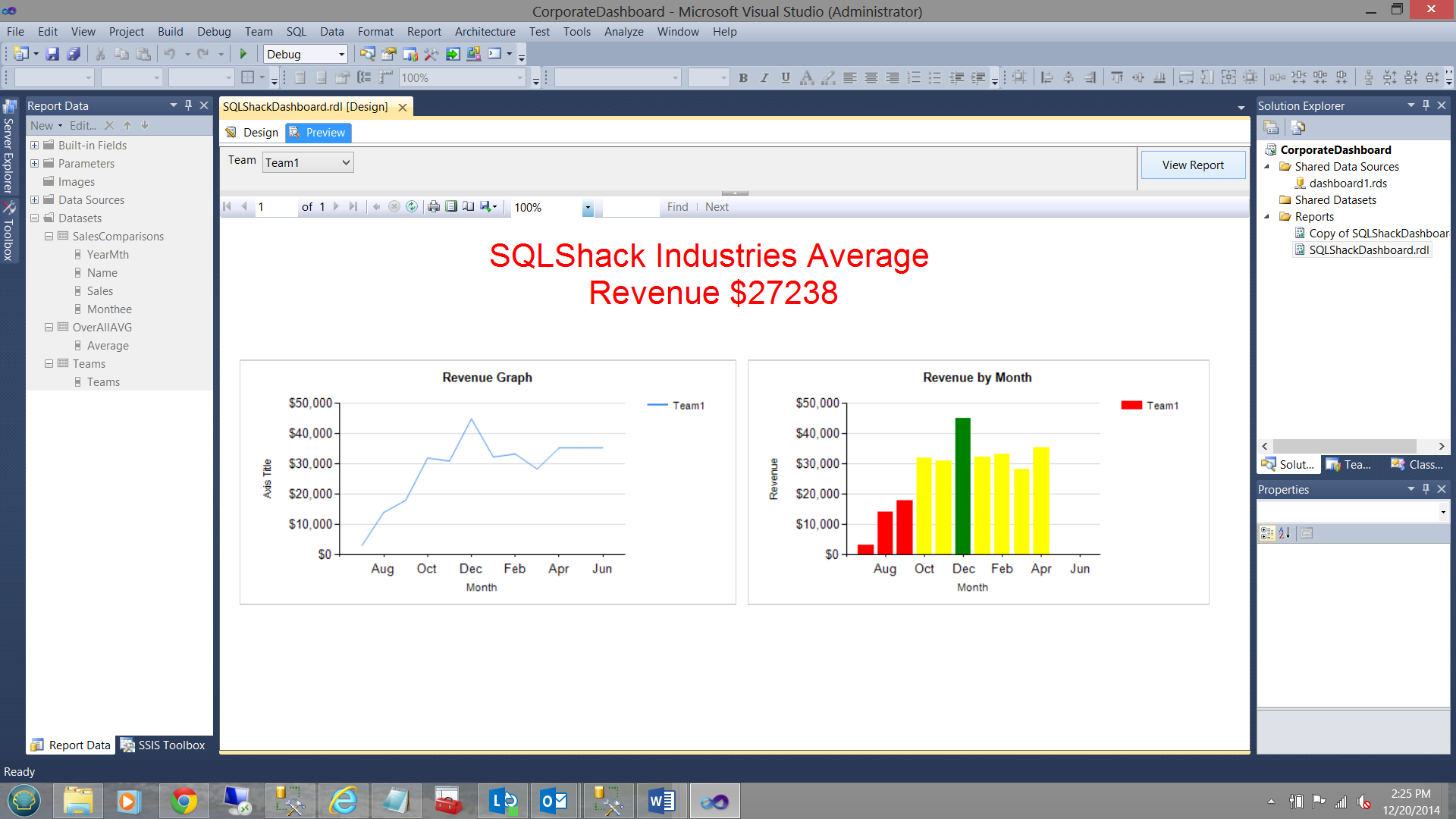Toggle auto-hide pin on Solution Explorer
1456x819 pixels.
point(1426,105)
